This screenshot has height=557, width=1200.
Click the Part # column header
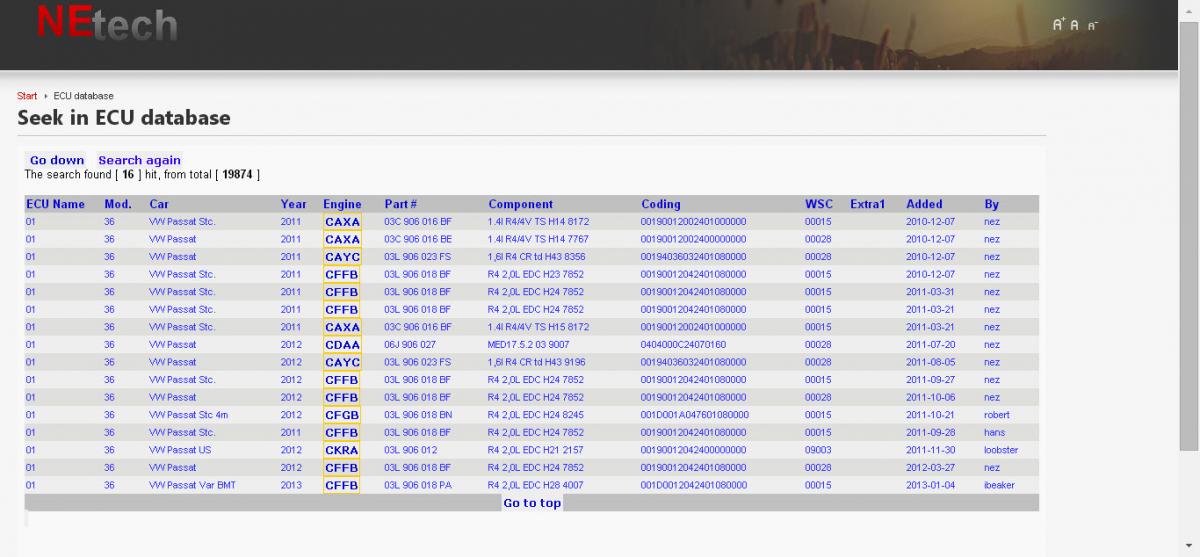(401, 204)
